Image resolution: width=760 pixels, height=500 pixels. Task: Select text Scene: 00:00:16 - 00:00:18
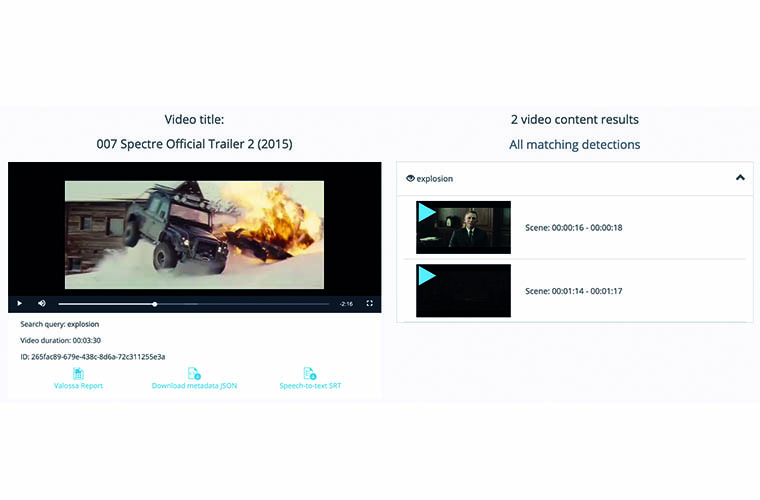click(x=574, y=228)
